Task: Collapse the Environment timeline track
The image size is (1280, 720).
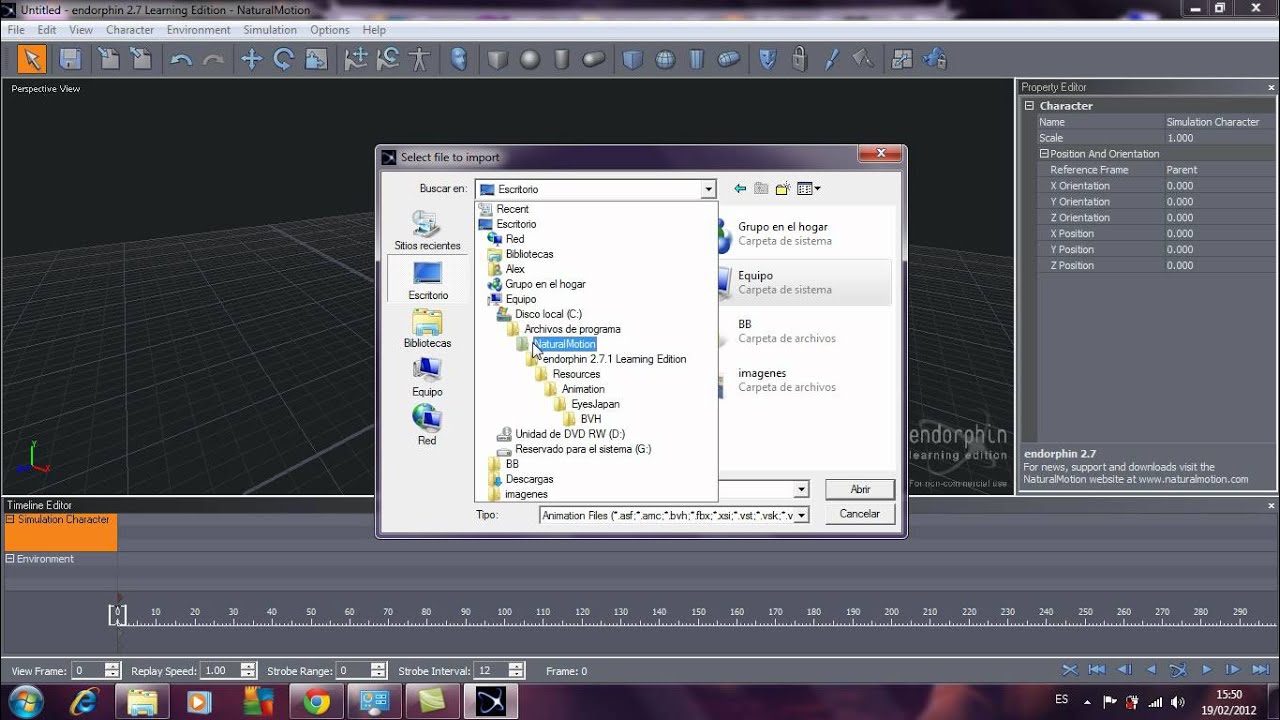Action: click(x=11, y=559)
